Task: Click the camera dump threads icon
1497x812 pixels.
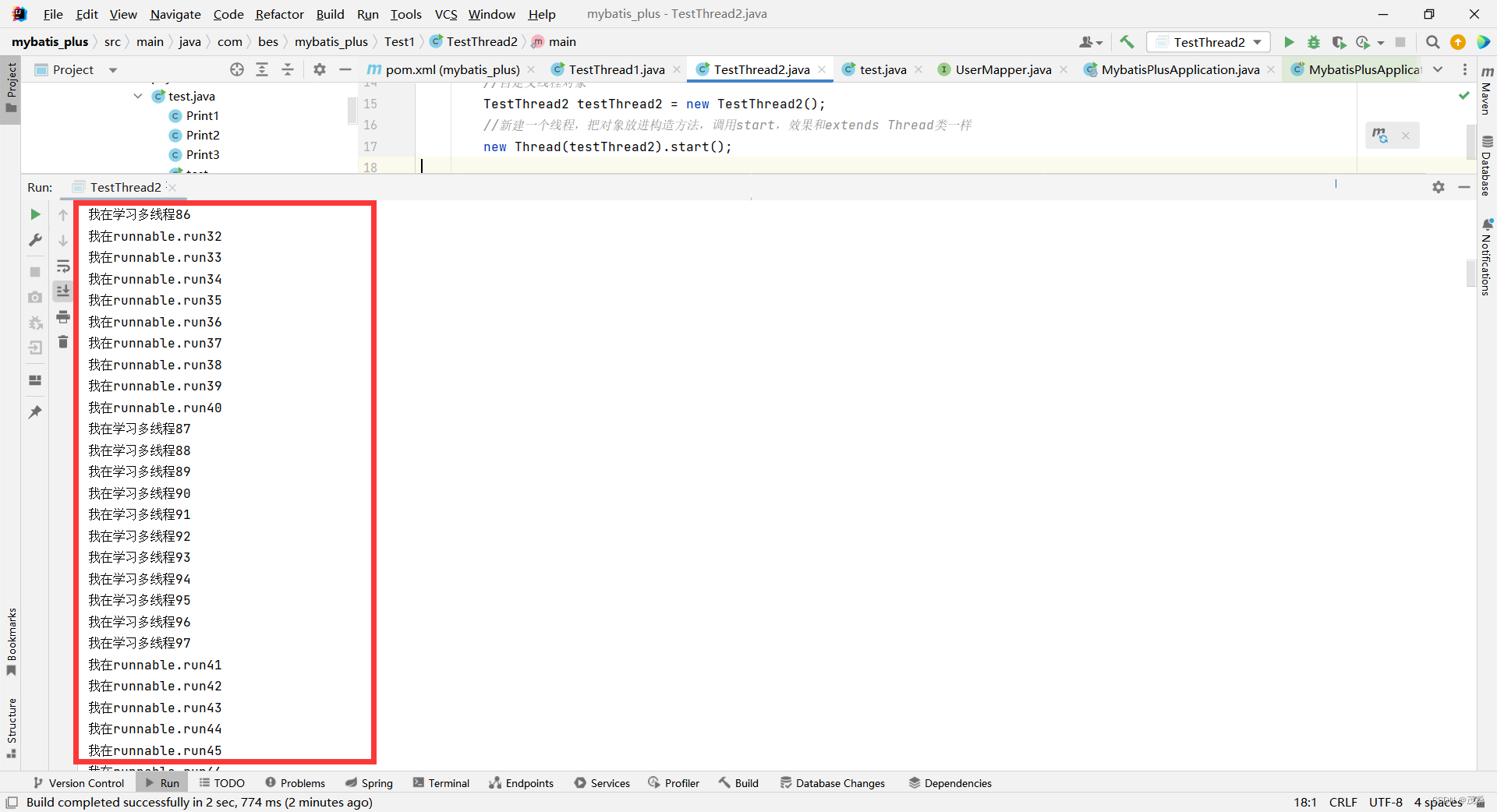Action: (35, 297)
